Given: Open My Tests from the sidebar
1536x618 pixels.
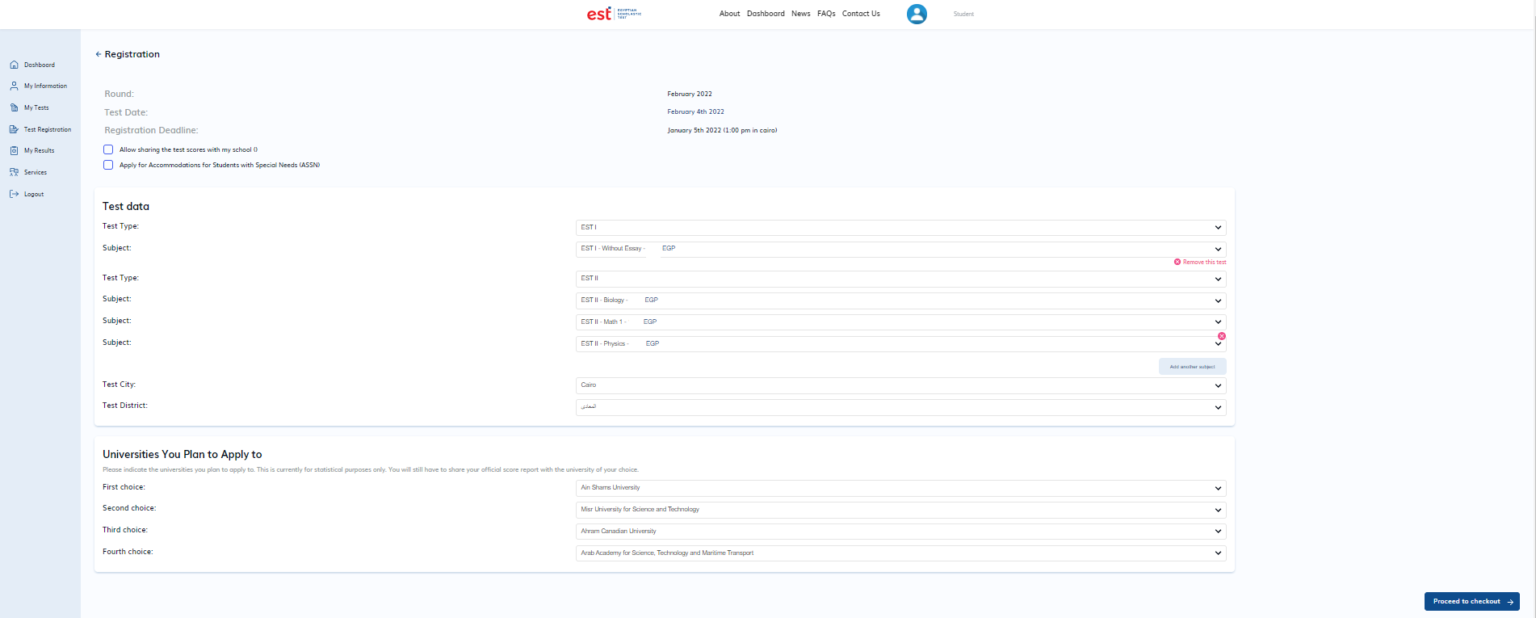Looking at the screenshot, I should [35, 107].
